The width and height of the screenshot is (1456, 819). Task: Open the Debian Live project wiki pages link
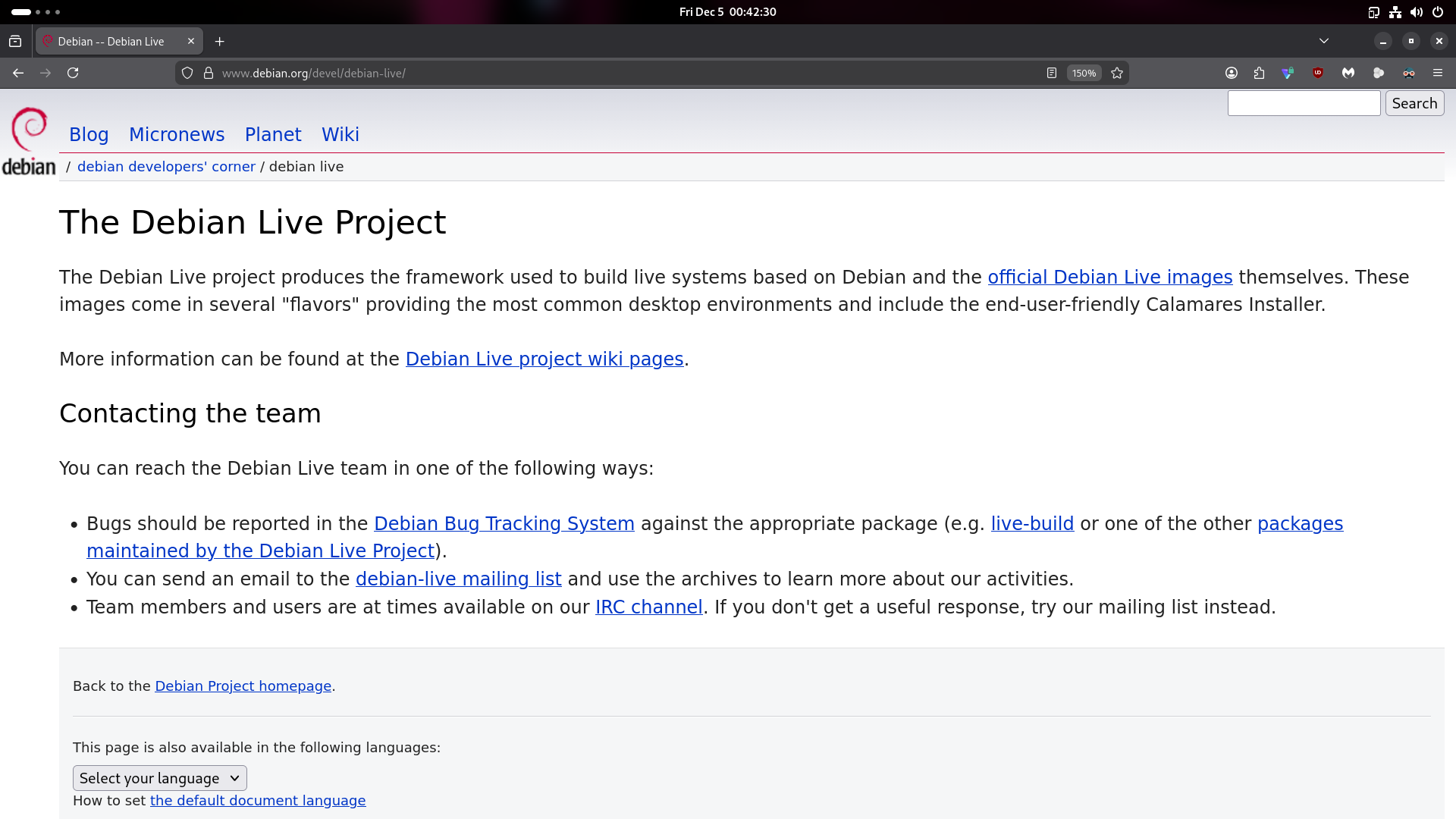(x=544, y=359)
